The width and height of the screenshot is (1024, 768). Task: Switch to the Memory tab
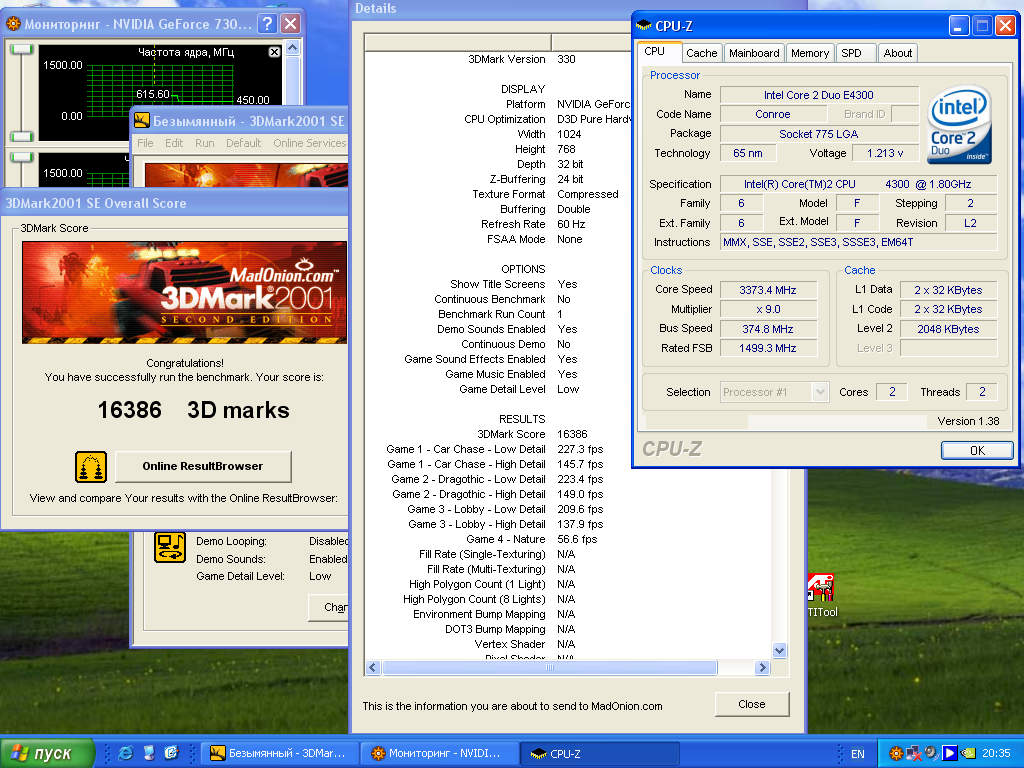(809, 53)
